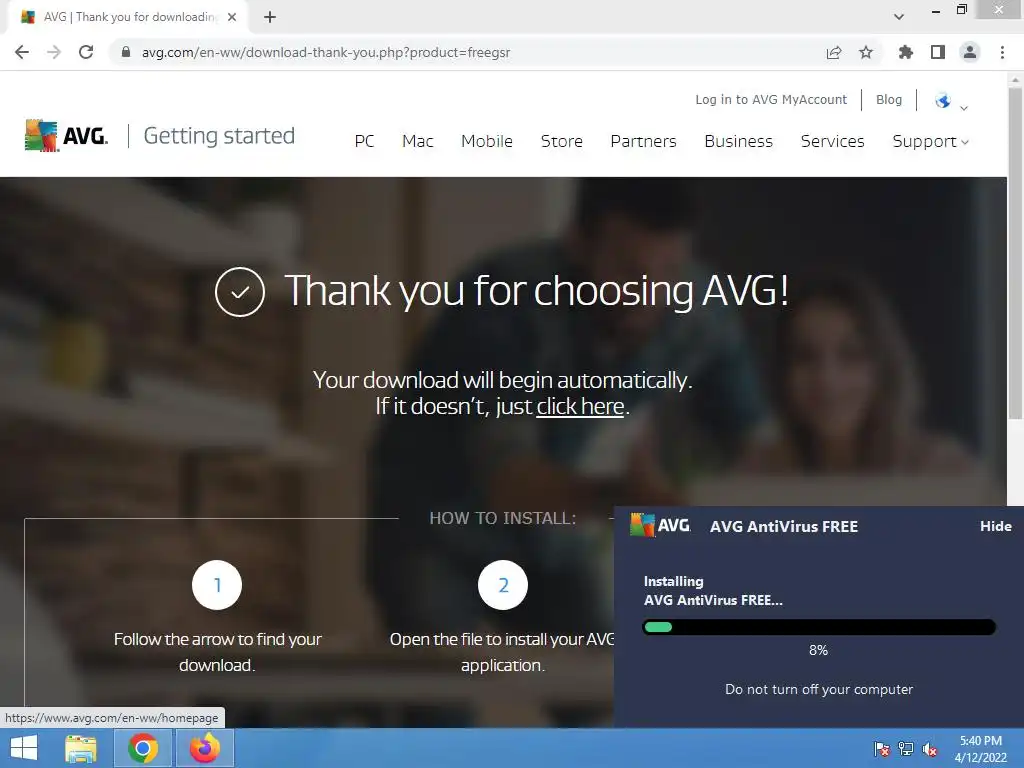1024x768 pixels.
Task: Open the PC menu item
Action: click(364, 141)
